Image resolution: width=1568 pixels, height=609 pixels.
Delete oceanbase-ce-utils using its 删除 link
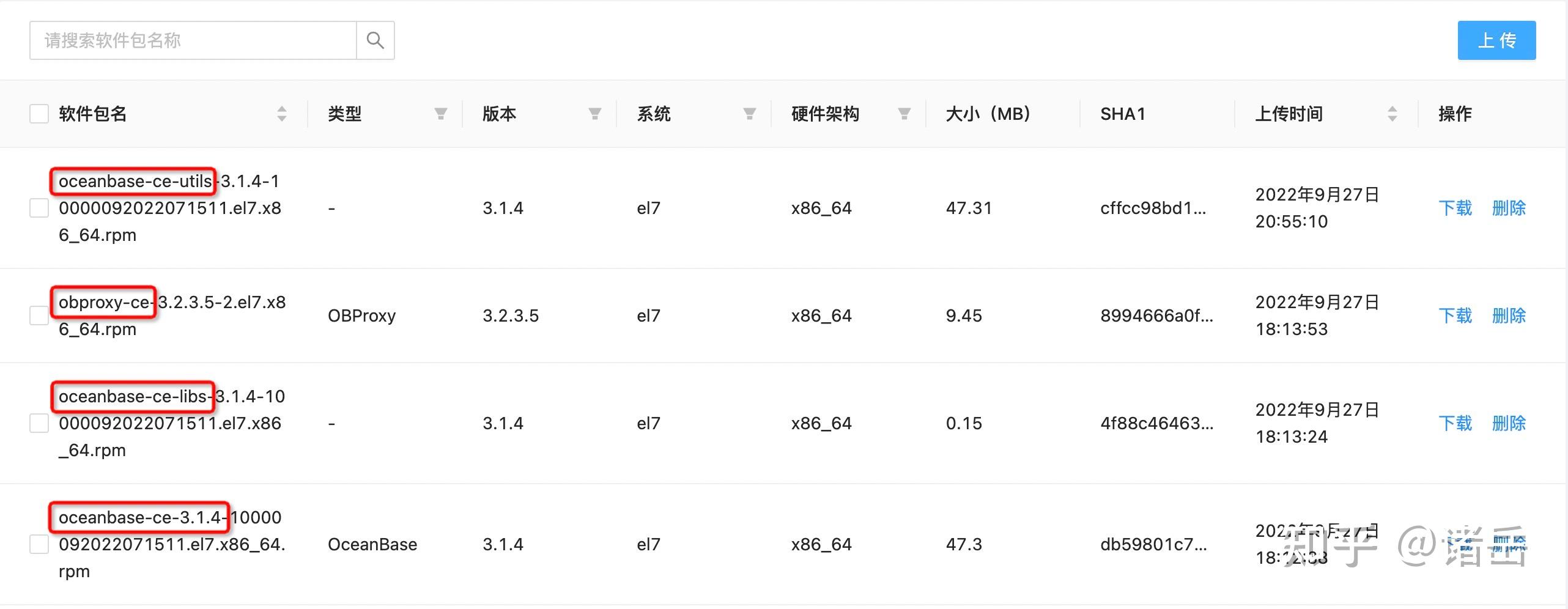tap(1508, 208)
